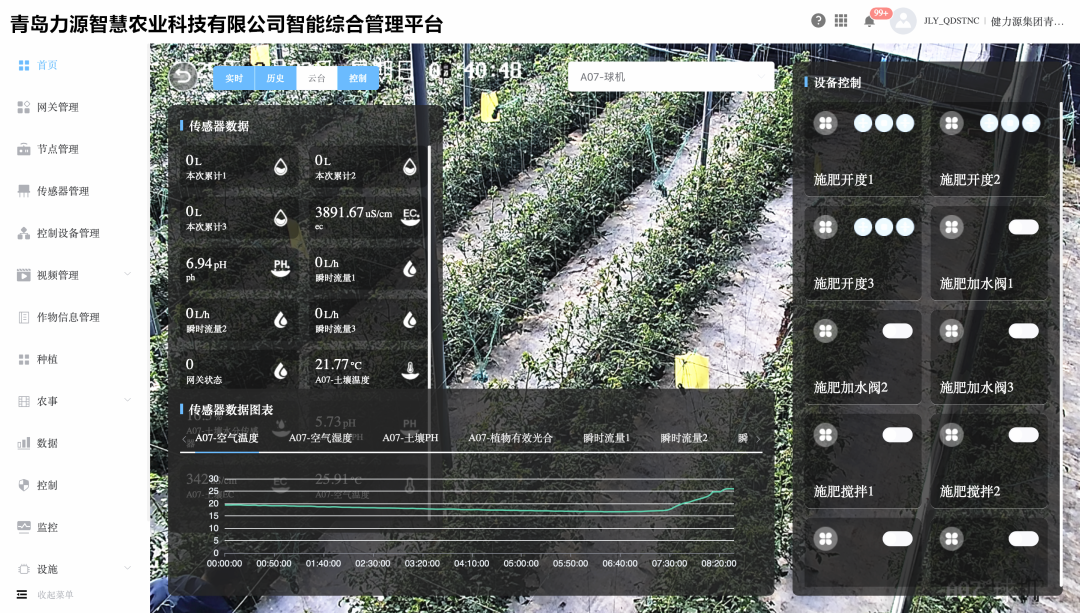1080x613 pixels.
Task: Switch to the A07-空气湿度 chart tab
Action: (318, 437)
